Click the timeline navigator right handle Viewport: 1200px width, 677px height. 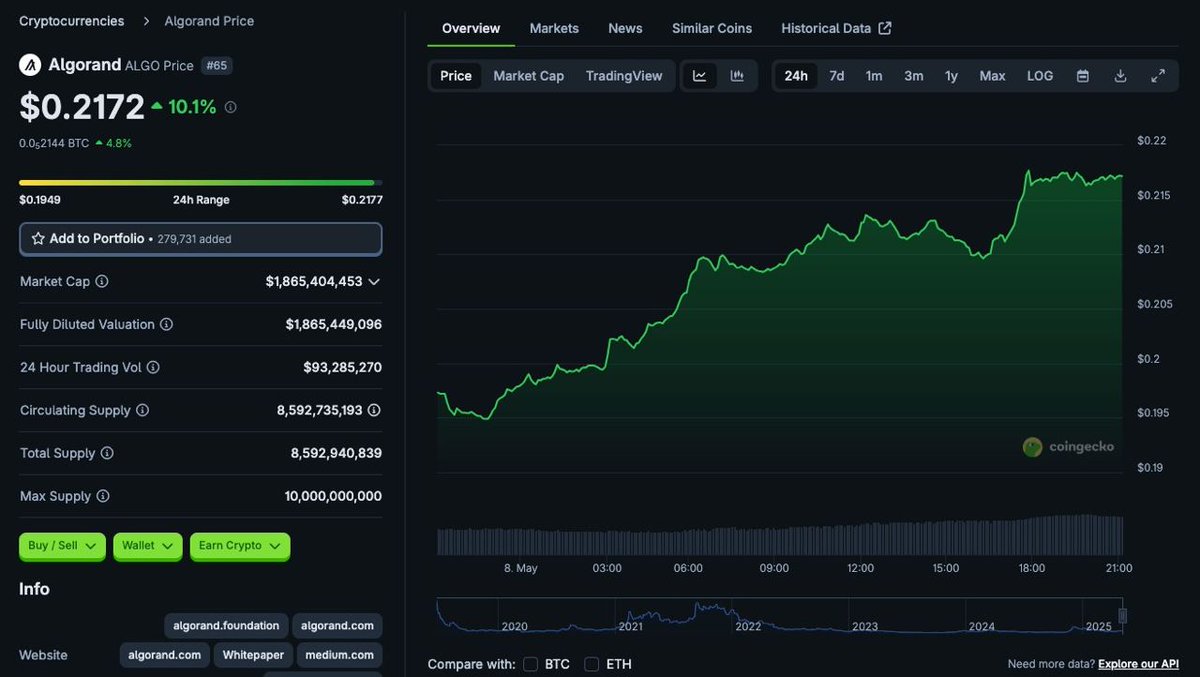[x=1122, y=616]
